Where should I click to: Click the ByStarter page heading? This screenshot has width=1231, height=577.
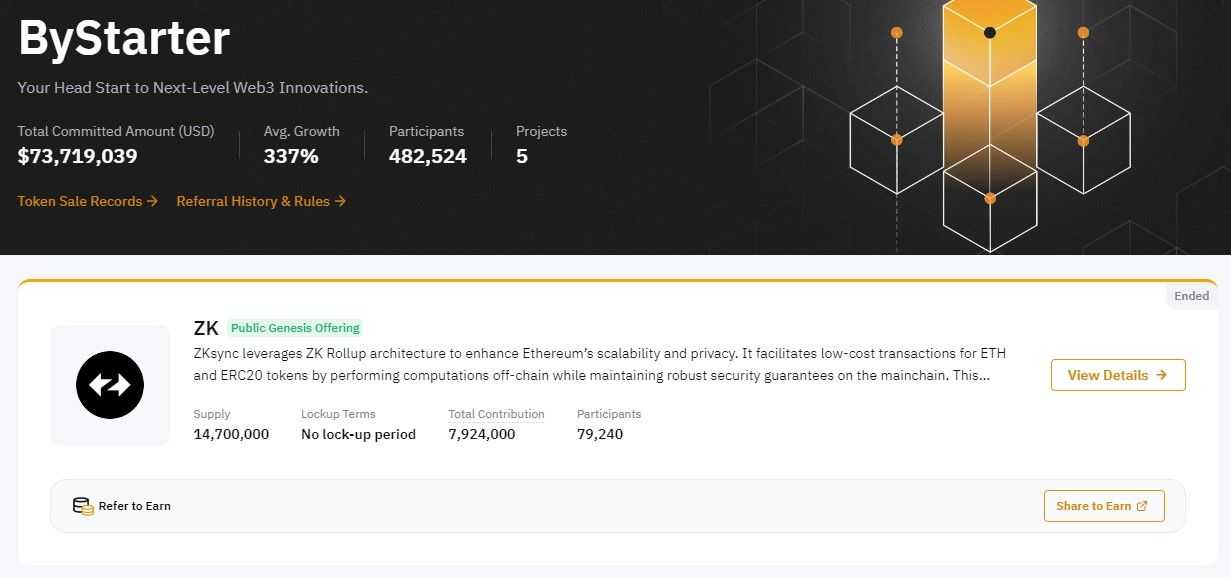(124, 38)
